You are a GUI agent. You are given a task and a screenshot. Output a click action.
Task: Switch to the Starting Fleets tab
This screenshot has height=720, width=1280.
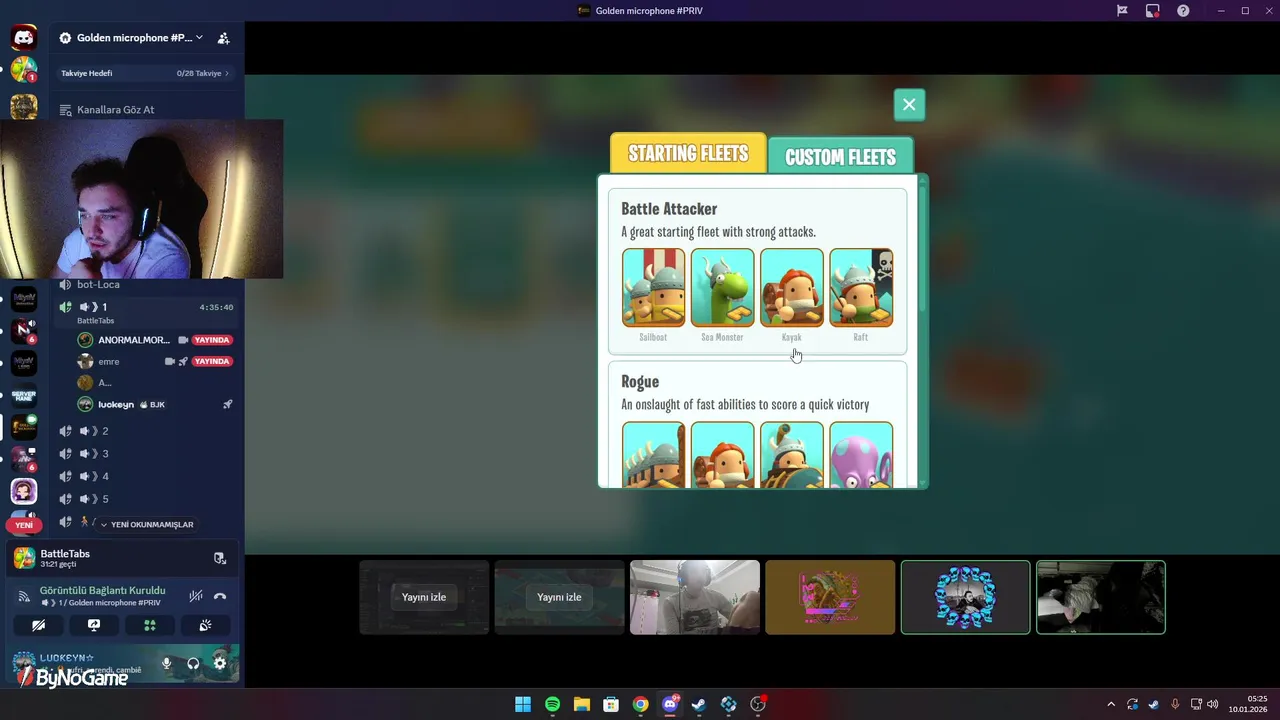click(x=688, y=154)
